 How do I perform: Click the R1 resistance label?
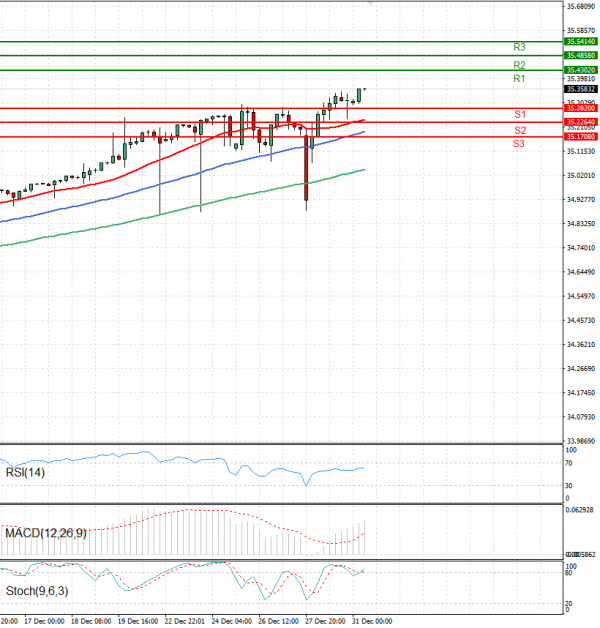point(519,78)
